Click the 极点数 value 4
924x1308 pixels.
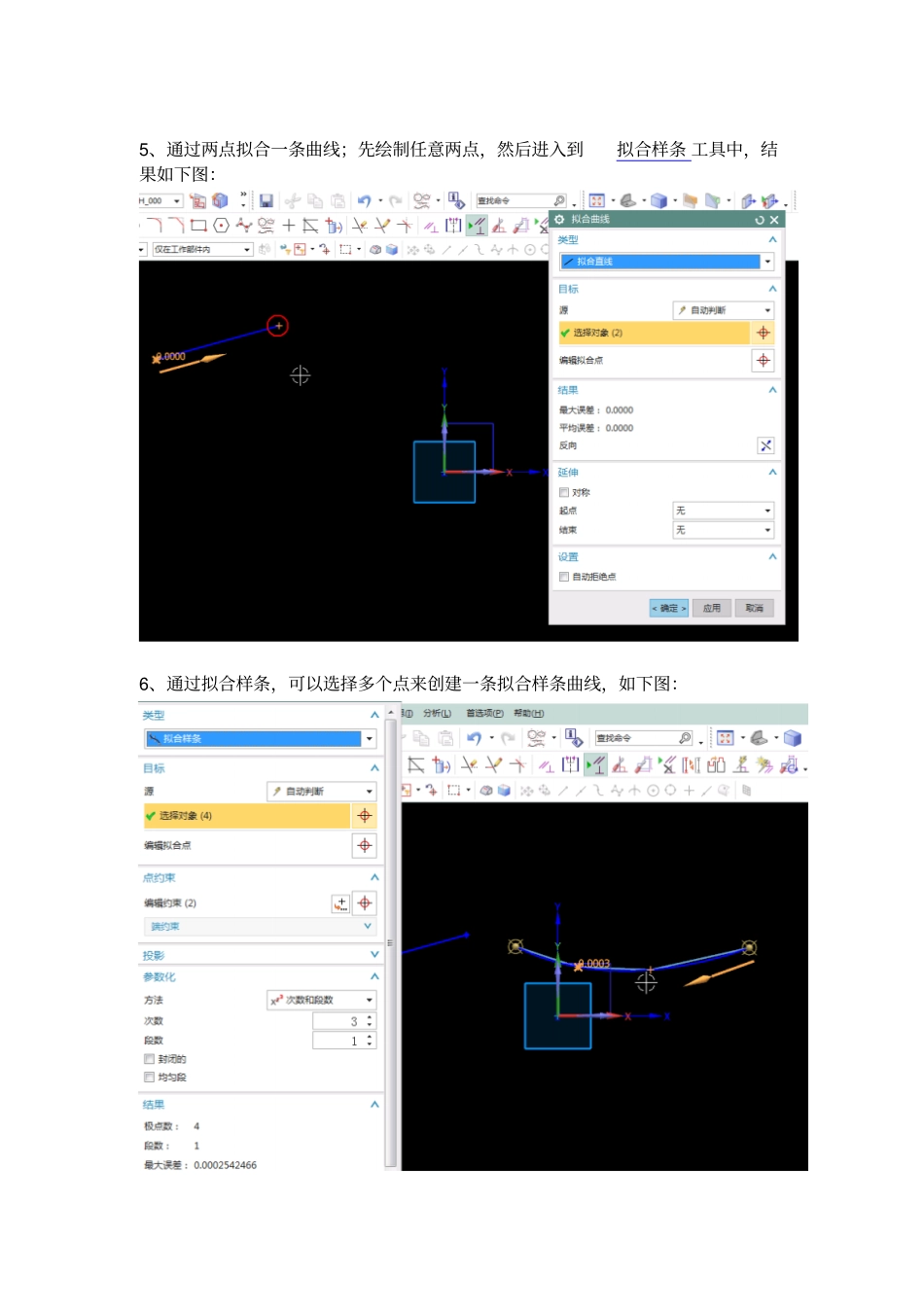pyautogui.click(x=196, y=1126)
